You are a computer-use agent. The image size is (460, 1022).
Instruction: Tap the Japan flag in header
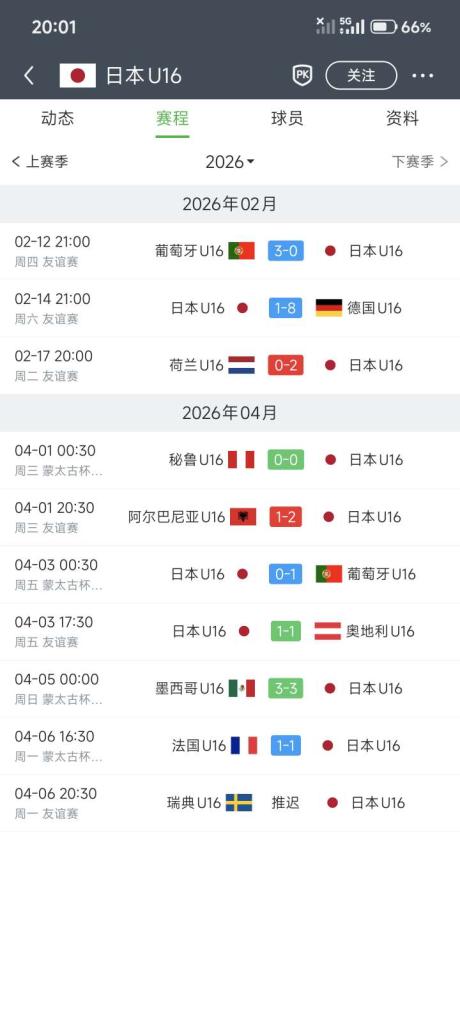click(x=78, y=76)
